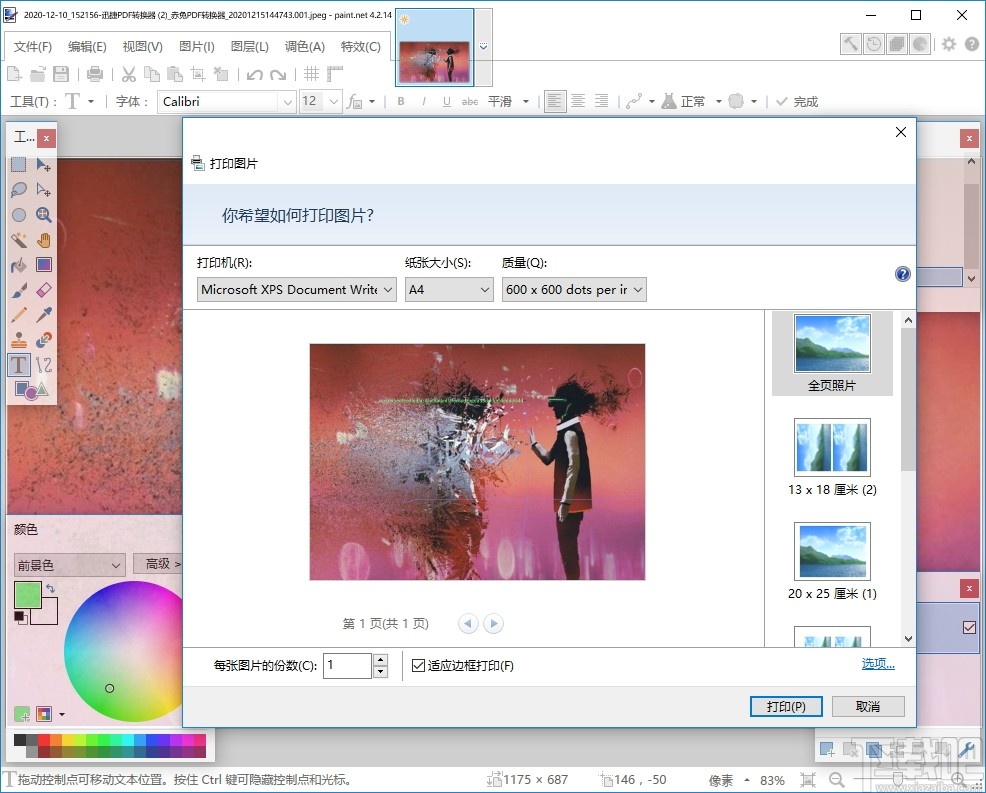Click the Print icon in toolbar
This screenshot has height=793, width=986.
(95, 74)
